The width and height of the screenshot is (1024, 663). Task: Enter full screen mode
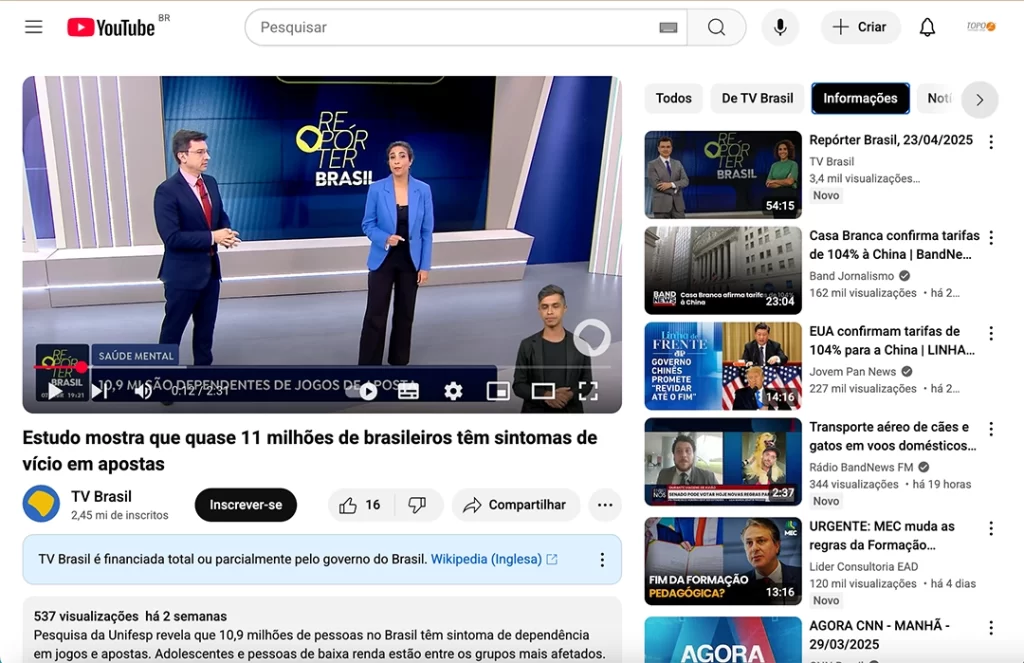[x=588, y=391]
